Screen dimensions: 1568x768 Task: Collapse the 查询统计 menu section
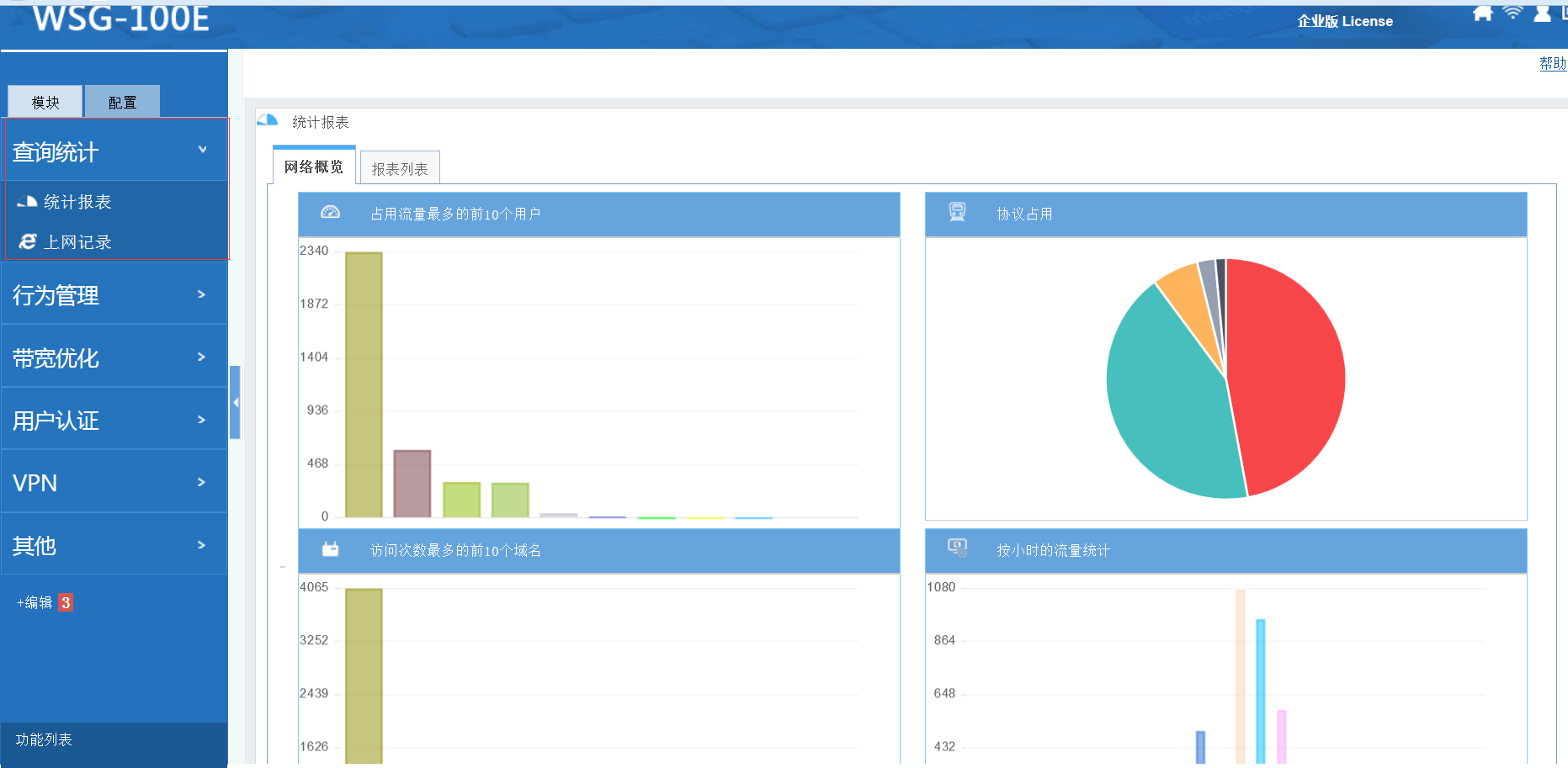[x=201, y=150]
